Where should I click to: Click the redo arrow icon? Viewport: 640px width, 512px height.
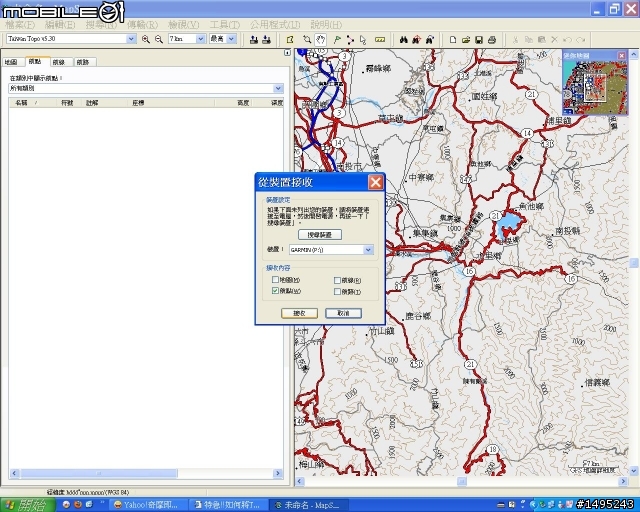581,40
